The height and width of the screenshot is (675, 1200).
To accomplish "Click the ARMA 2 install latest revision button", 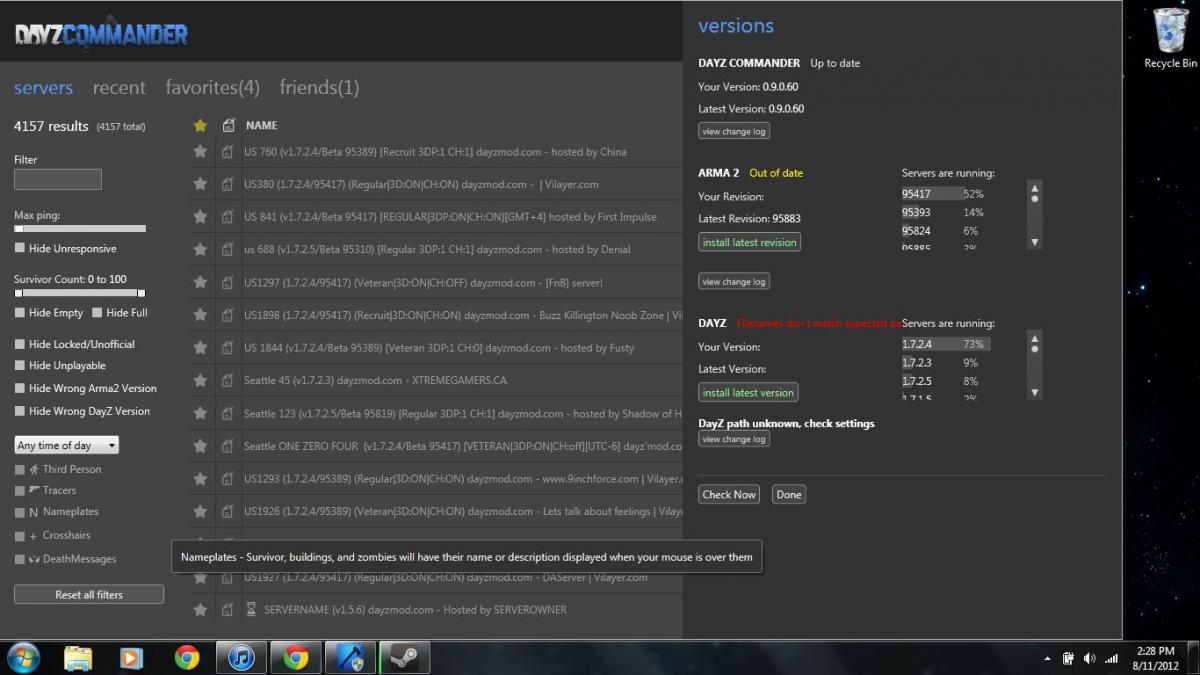I will pyautogui.click(x=749, y=242).
